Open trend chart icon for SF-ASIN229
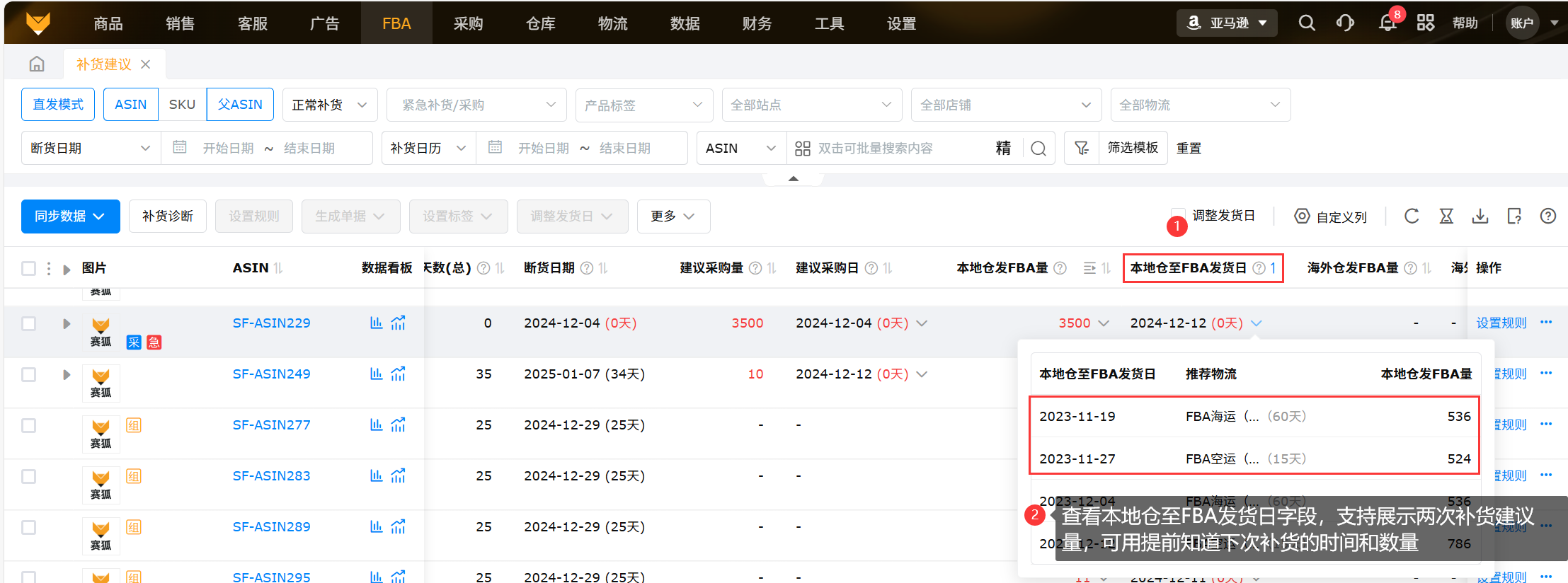This screenshot has height=583, width=1568. click(399, 323)
